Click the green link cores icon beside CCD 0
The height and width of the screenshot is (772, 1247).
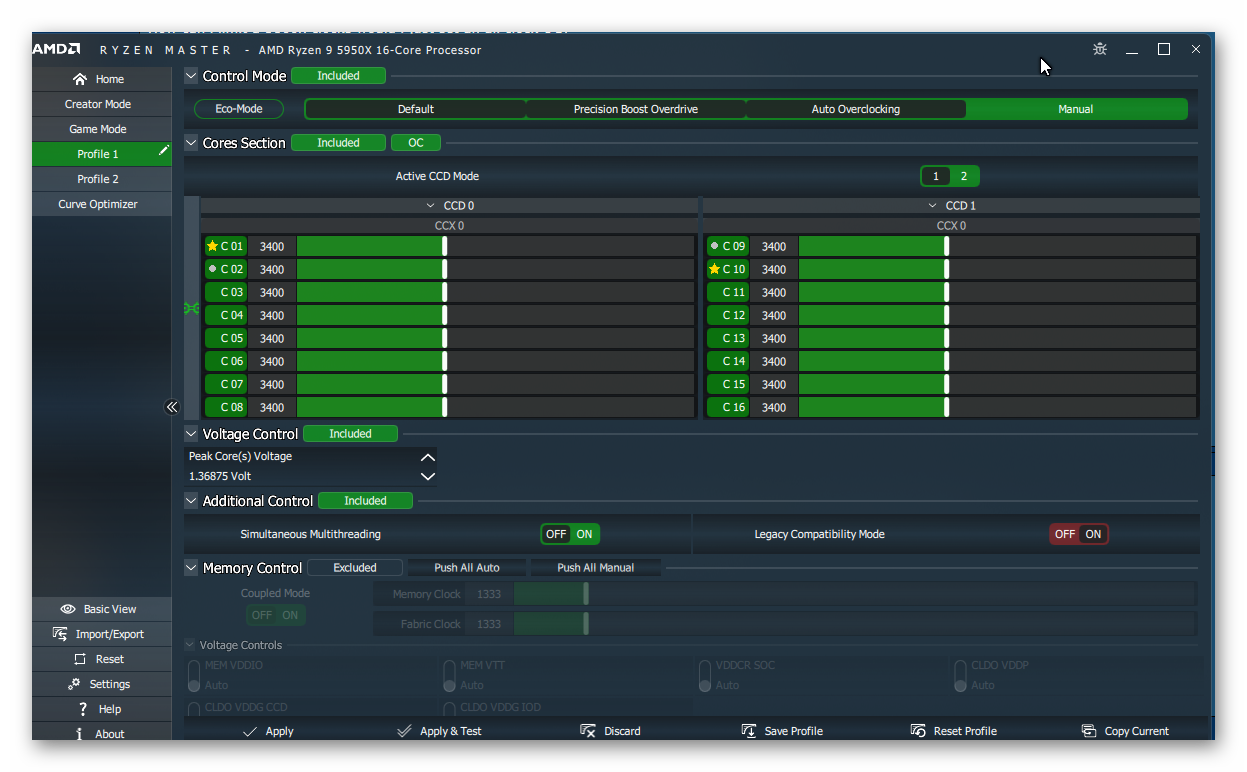tap(191, 309)
